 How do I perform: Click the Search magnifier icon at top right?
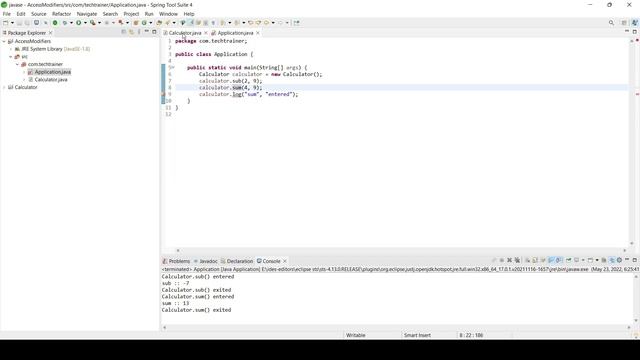coord(611,22)
